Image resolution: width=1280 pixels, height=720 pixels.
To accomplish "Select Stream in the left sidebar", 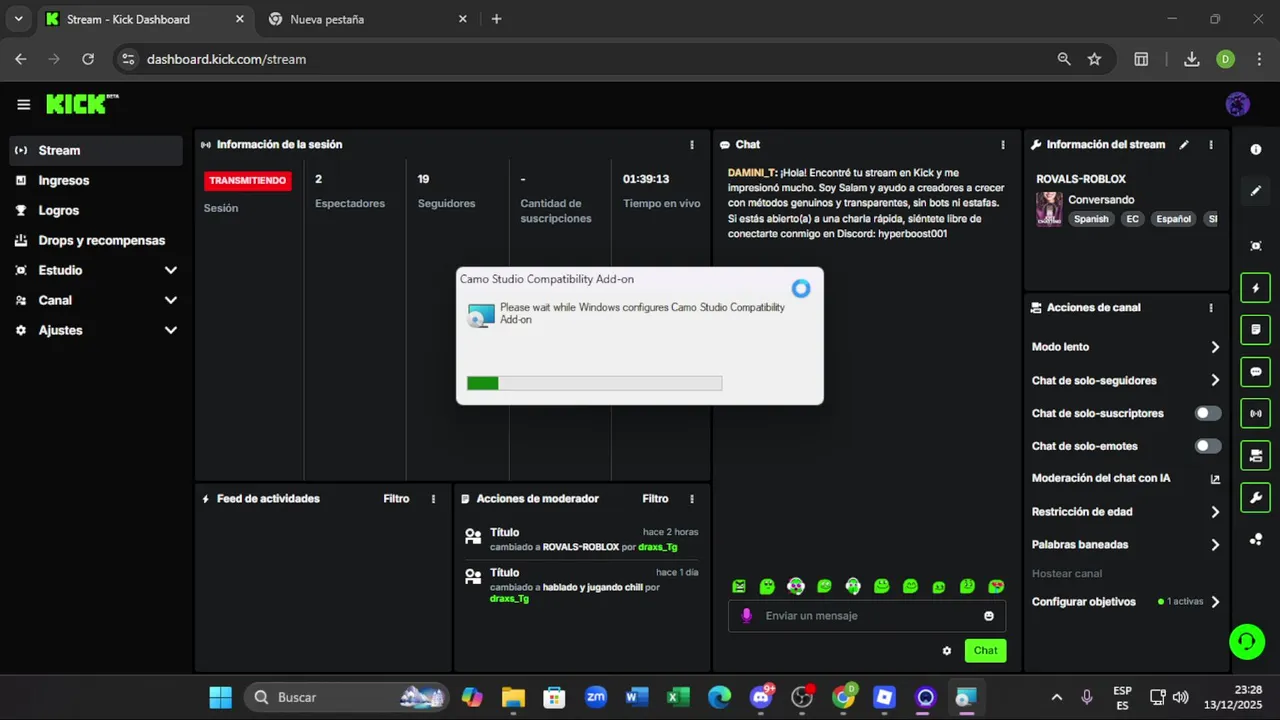I will click(96, 150).
